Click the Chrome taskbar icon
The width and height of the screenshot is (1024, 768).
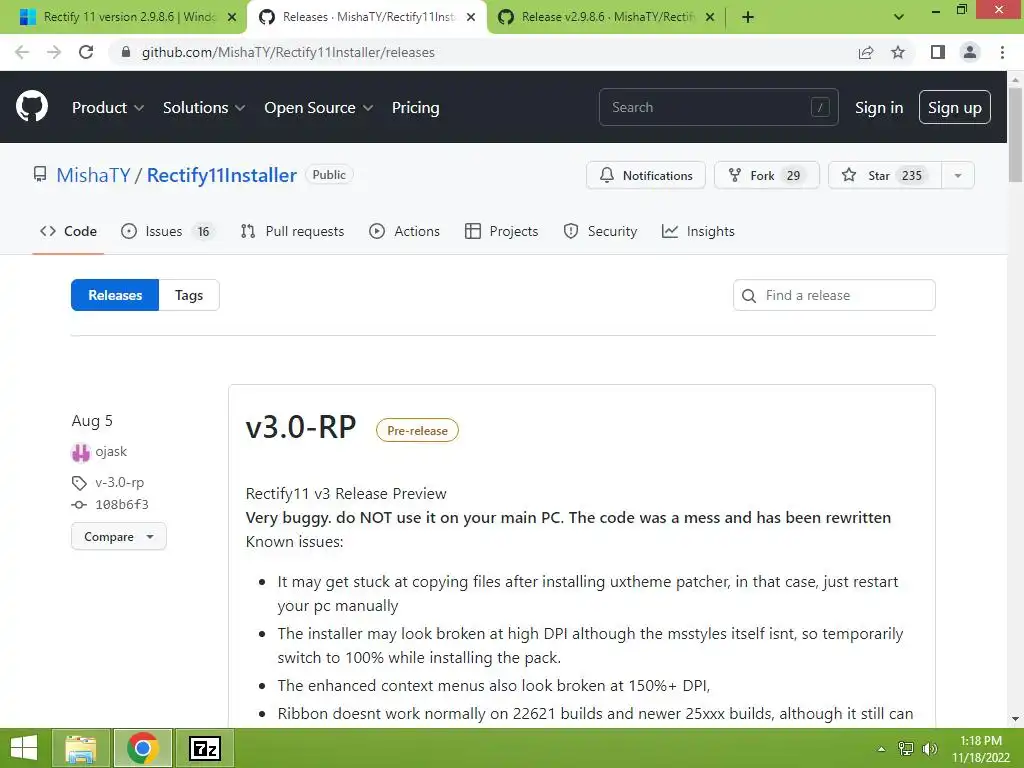(x=142, y=748)
